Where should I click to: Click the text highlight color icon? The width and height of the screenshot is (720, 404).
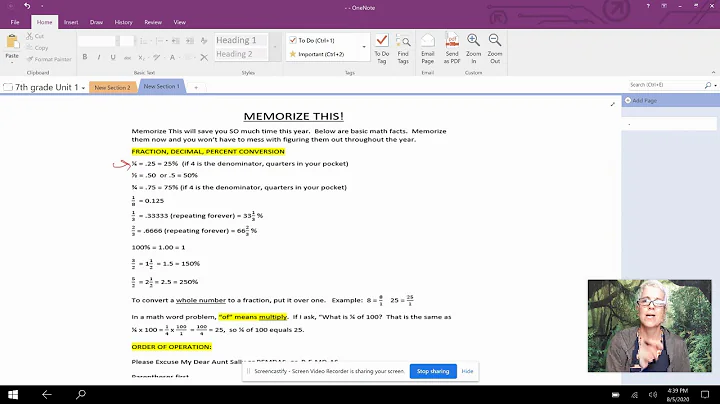point(157,57)
